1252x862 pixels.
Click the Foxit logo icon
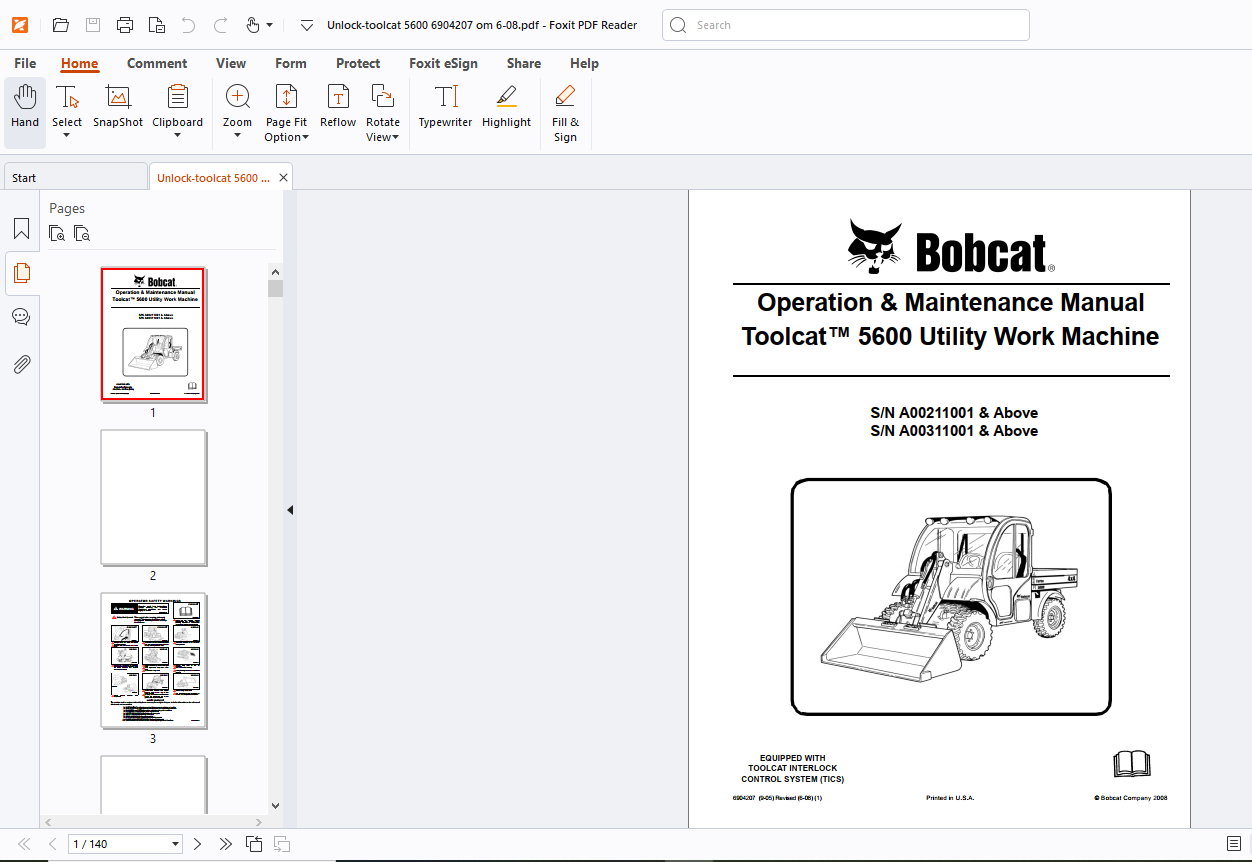(19, 25)
